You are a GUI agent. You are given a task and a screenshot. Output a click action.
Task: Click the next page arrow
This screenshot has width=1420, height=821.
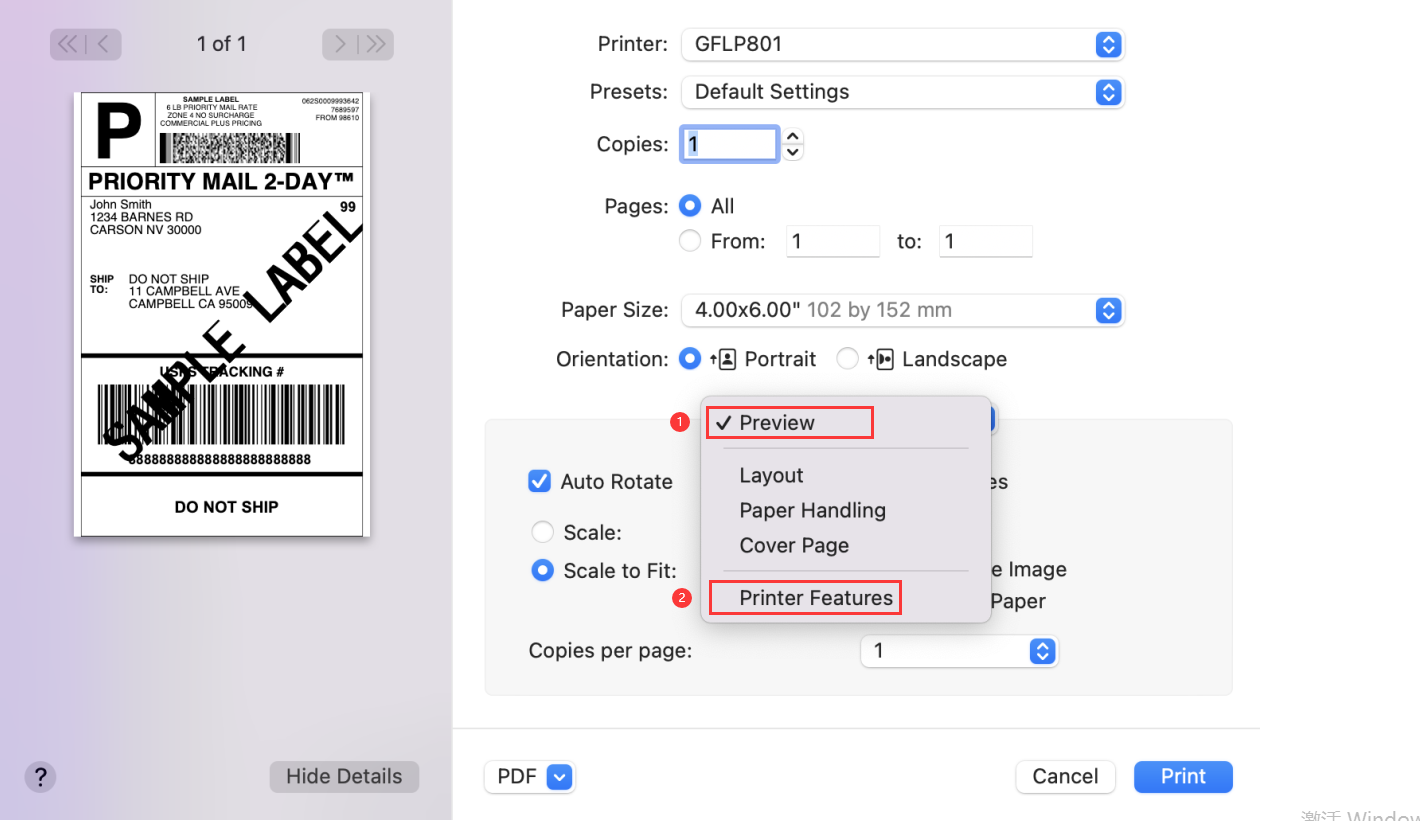coord(339,44)
